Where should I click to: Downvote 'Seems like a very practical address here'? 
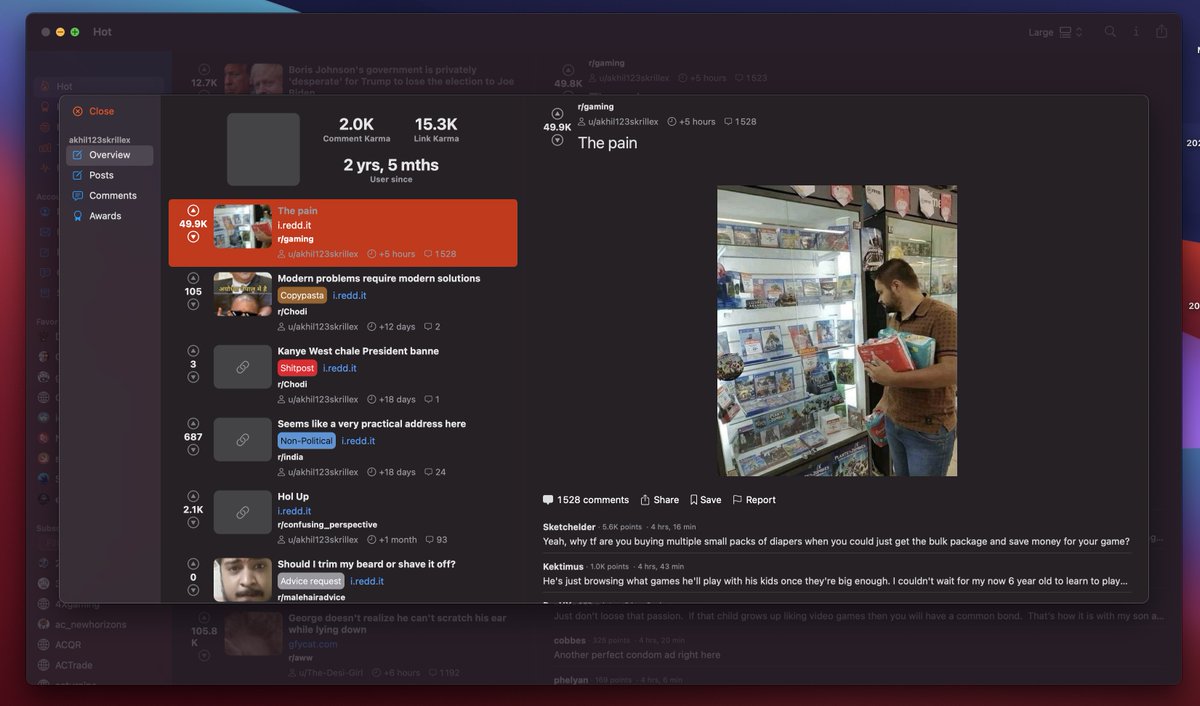click(x=193, y=450)
